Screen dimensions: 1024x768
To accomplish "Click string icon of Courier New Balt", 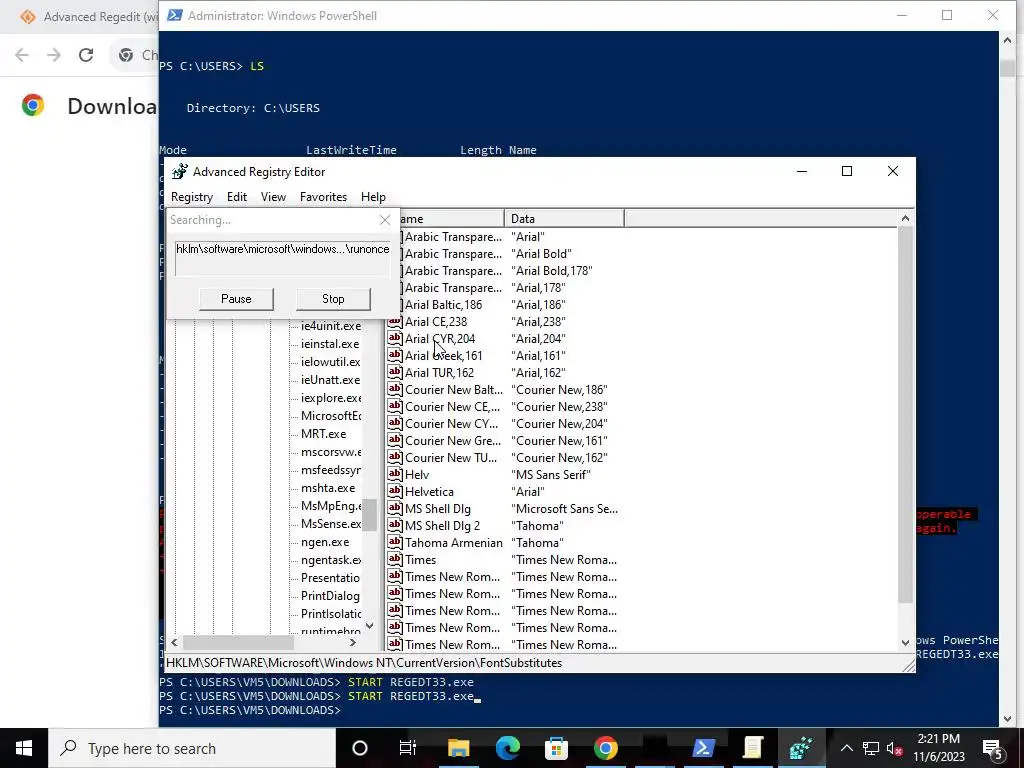I will pos(394,389).
